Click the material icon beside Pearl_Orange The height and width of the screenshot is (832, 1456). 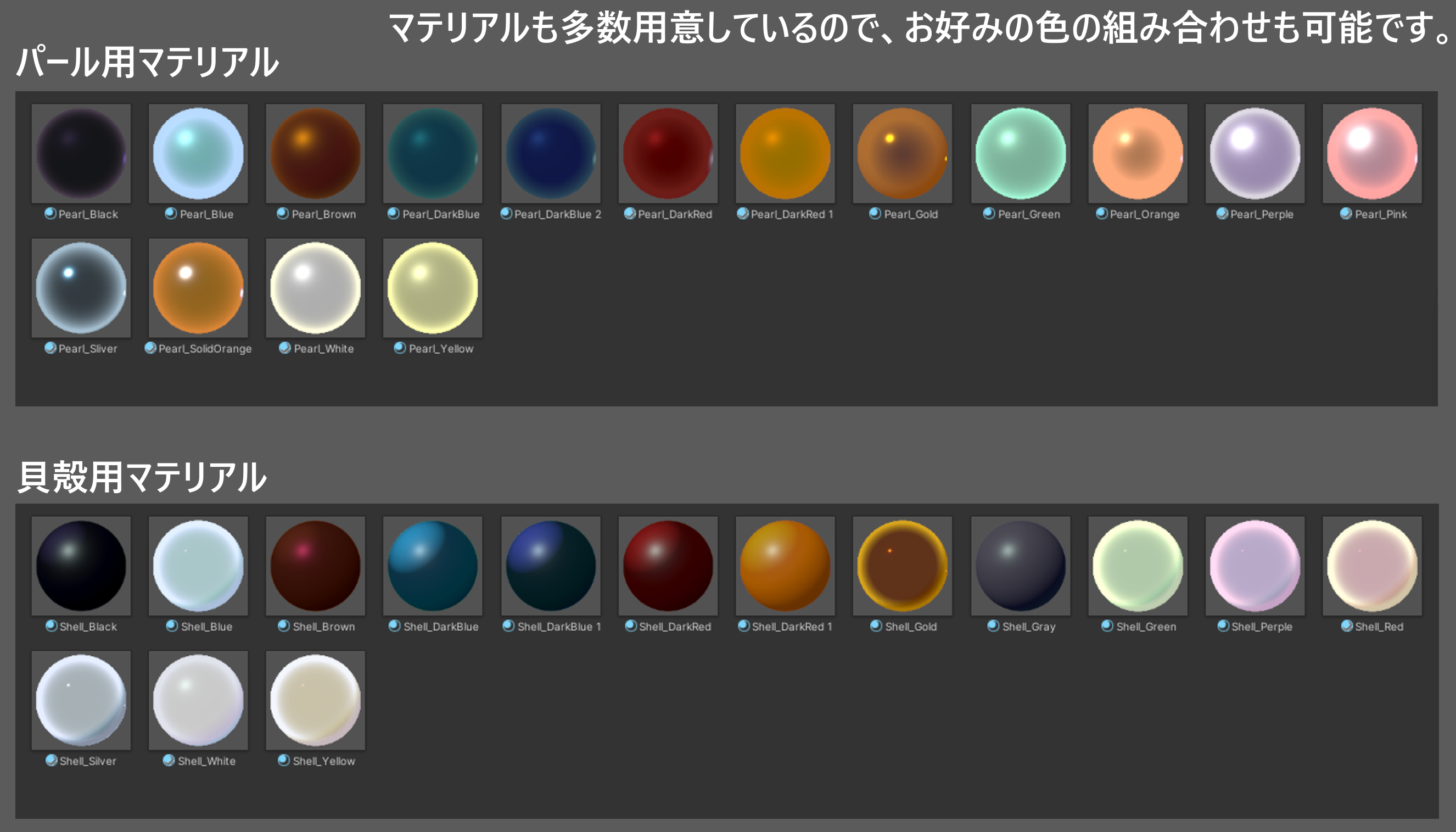(x=1101, y=214)
